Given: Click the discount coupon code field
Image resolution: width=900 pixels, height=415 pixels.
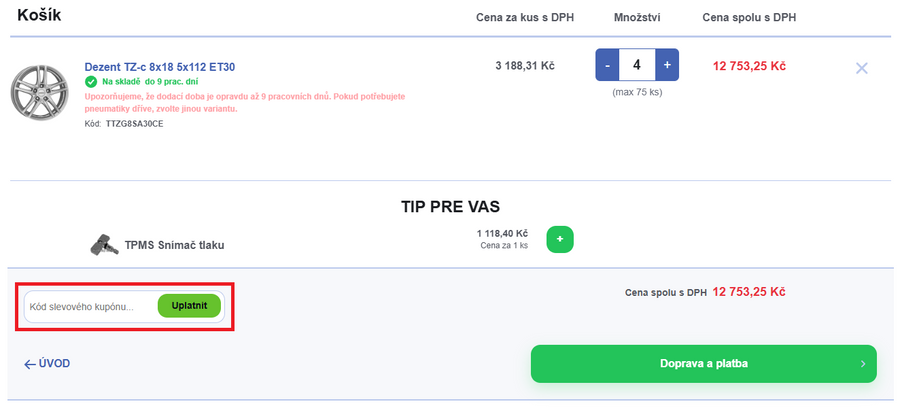Looking at the screenshot, I should click(x=90, y=306).
